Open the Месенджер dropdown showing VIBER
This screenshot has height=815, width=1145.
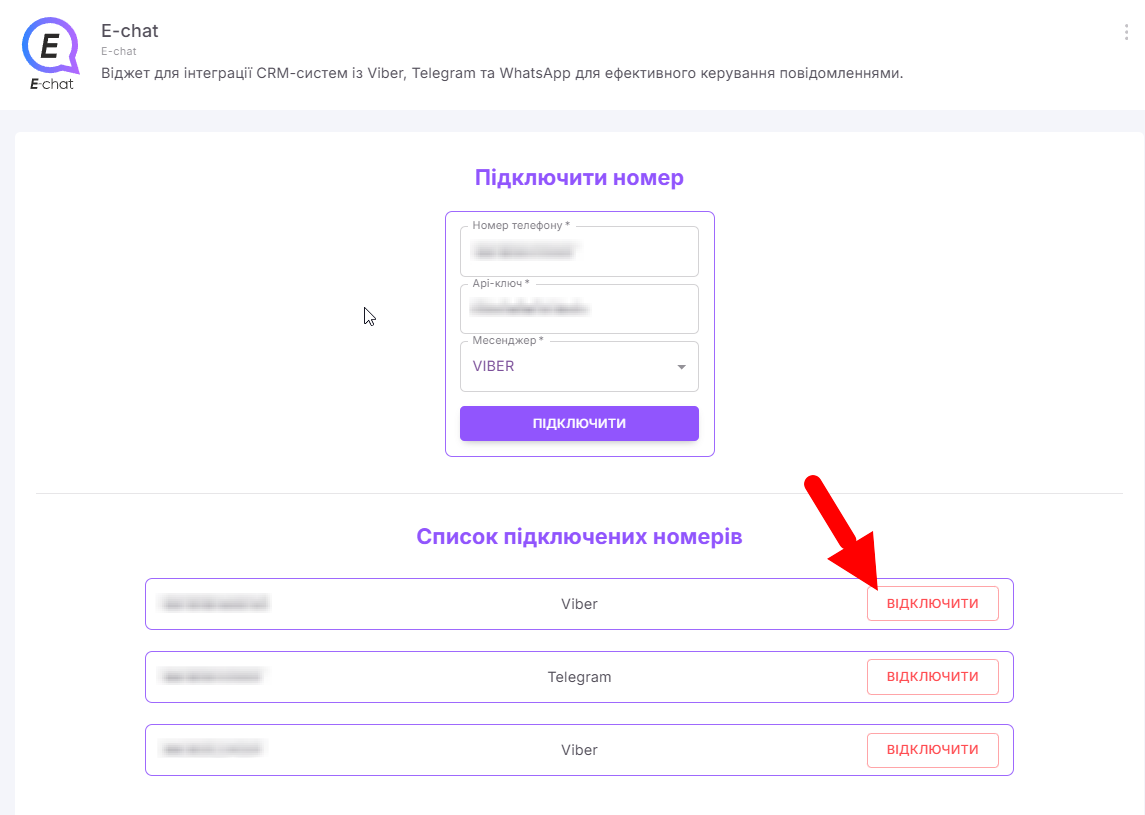[x=579, y=367]
